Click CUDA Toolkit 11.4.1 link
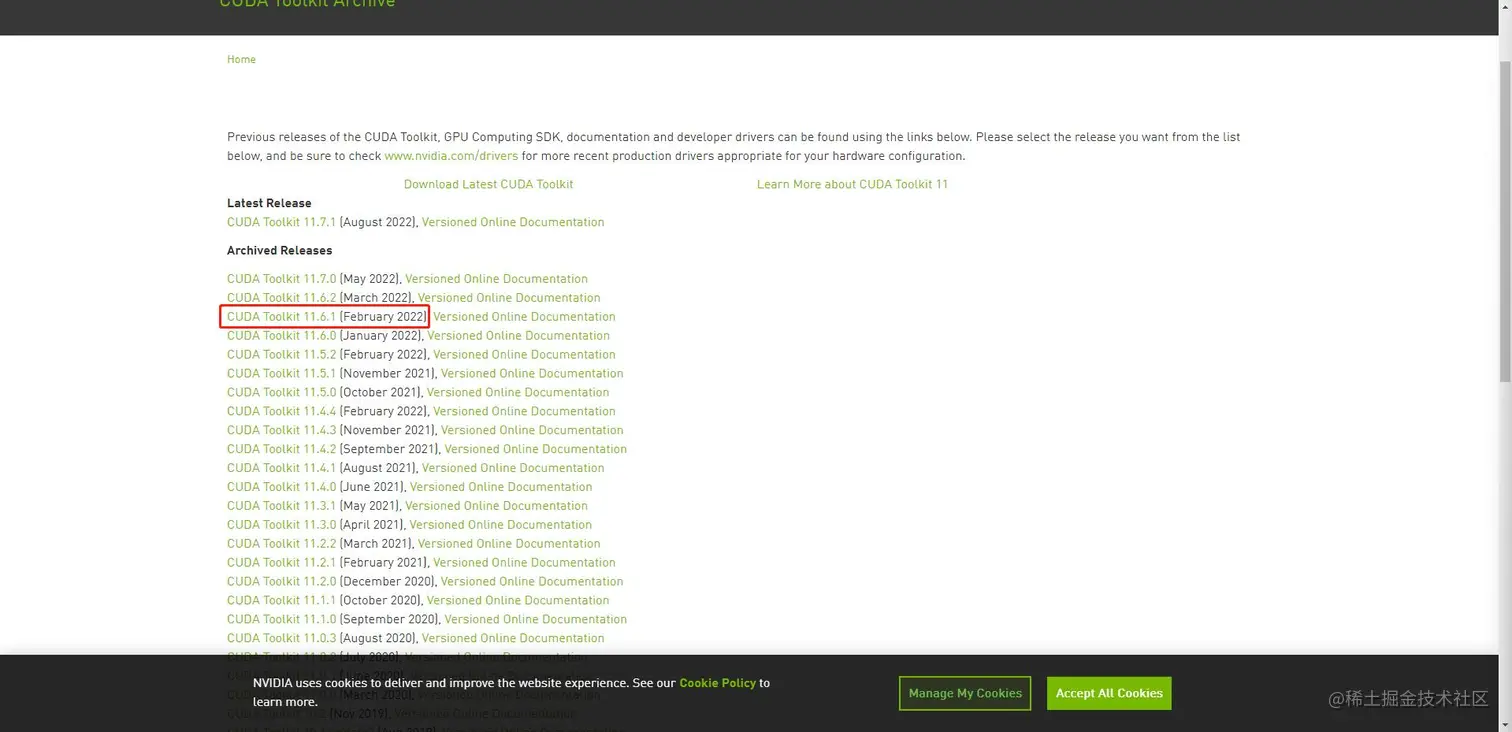Viewport: 1512px width, 732px height. tap(281, 468)
